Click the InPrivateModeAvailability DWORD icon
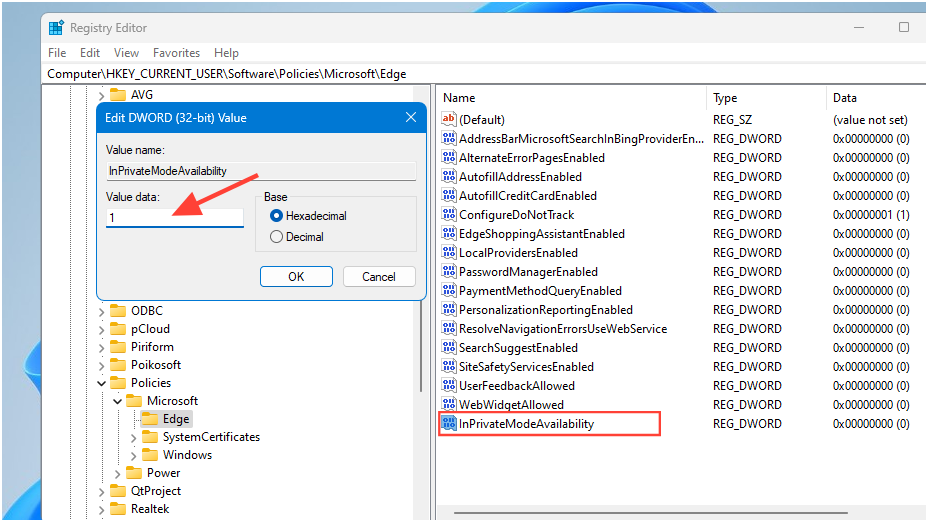Image resolution: width=927 pixels, height=521 pixels. coord(449,423)
